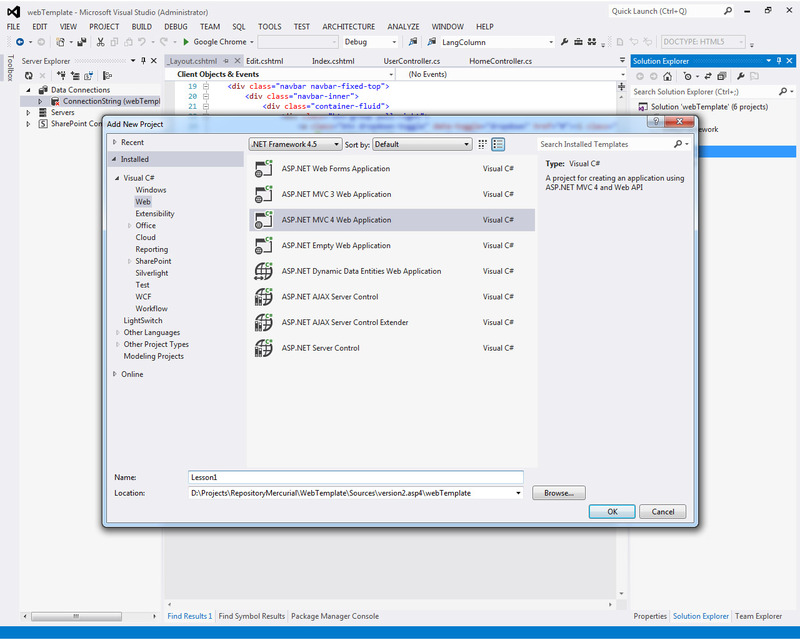
Task: Open the Toolbox icon in main toolbar
Action: pos(578,42)
